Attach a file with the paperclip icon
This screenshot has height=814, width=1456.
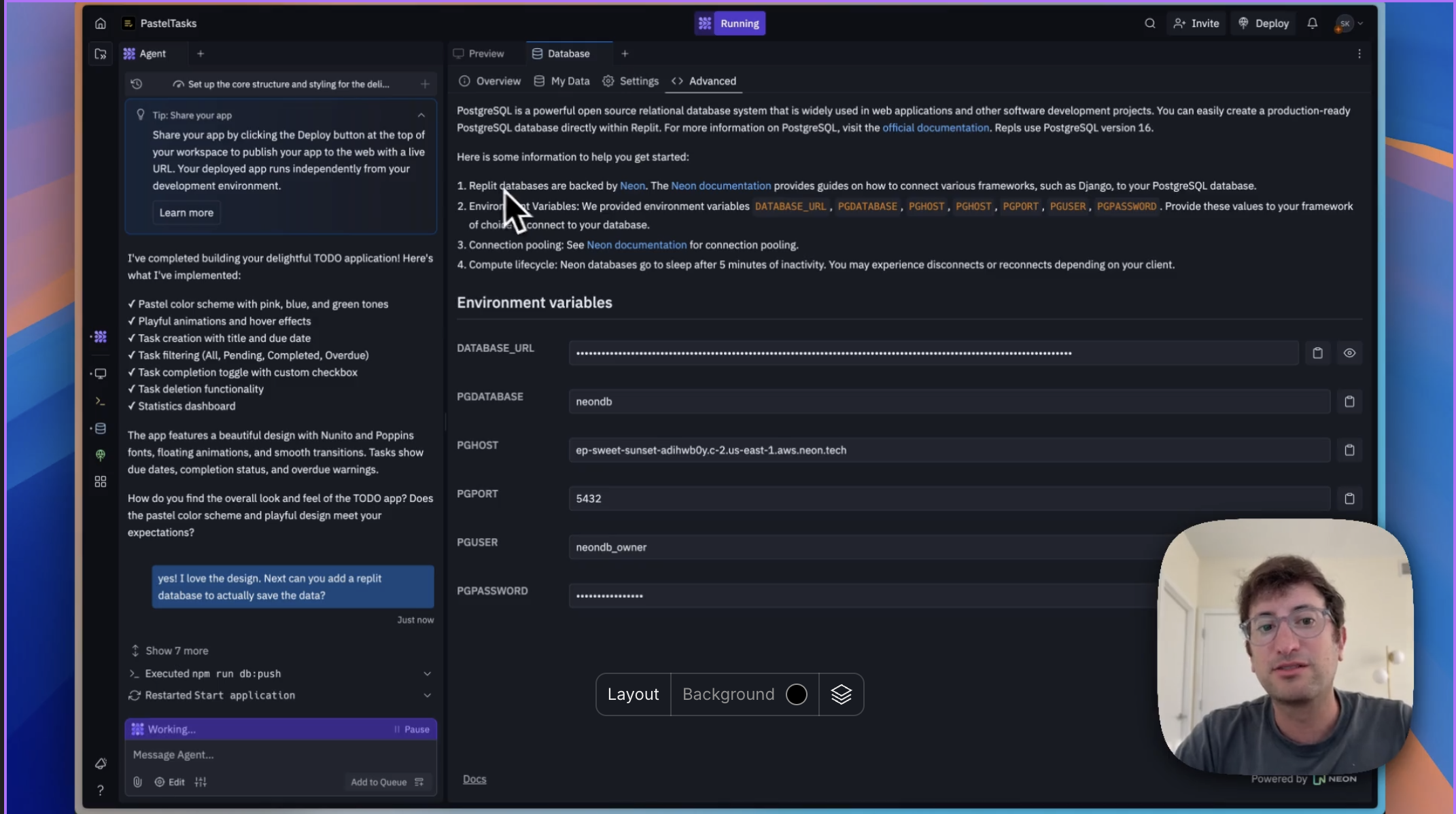137,781
